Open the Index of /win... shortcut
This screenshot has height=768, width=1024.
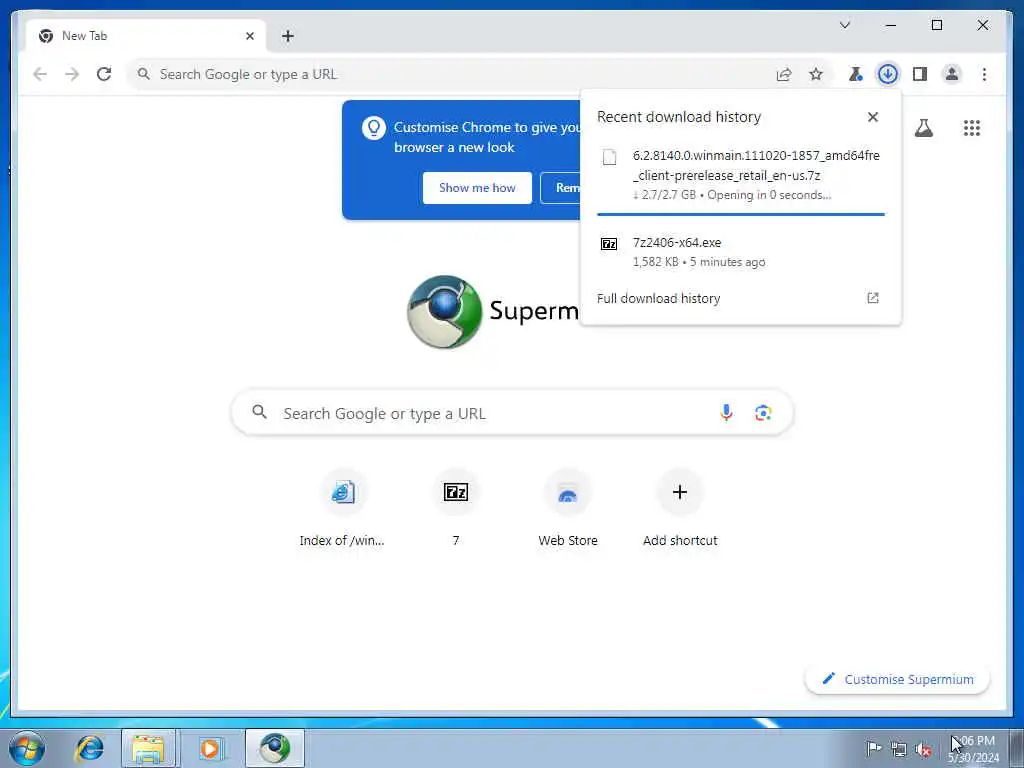tap(343, 508)
